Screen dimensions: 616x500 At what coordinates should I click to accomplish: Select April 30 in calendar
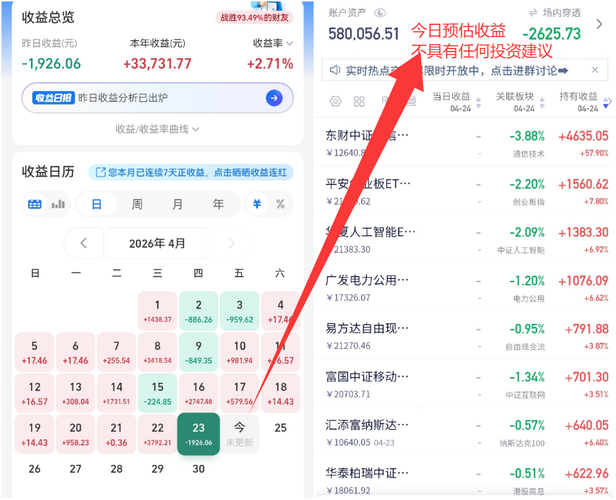tap(199, 469)
